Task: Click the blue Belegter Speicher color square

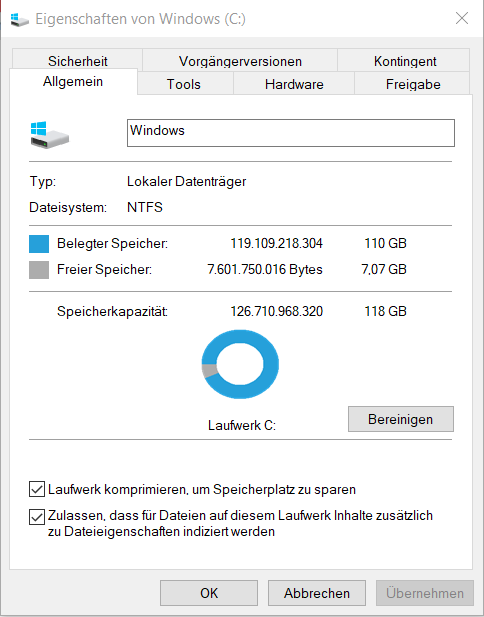Action: pos(39,244)
